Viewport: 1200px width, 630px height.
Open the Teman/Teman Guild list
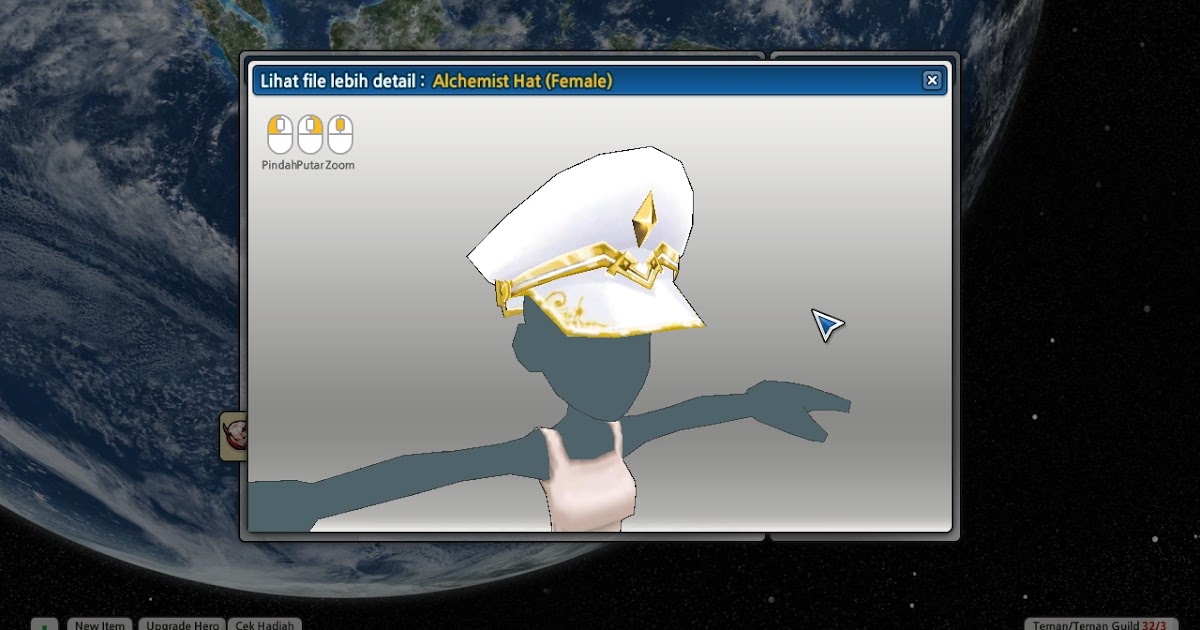click(1099, 625)
